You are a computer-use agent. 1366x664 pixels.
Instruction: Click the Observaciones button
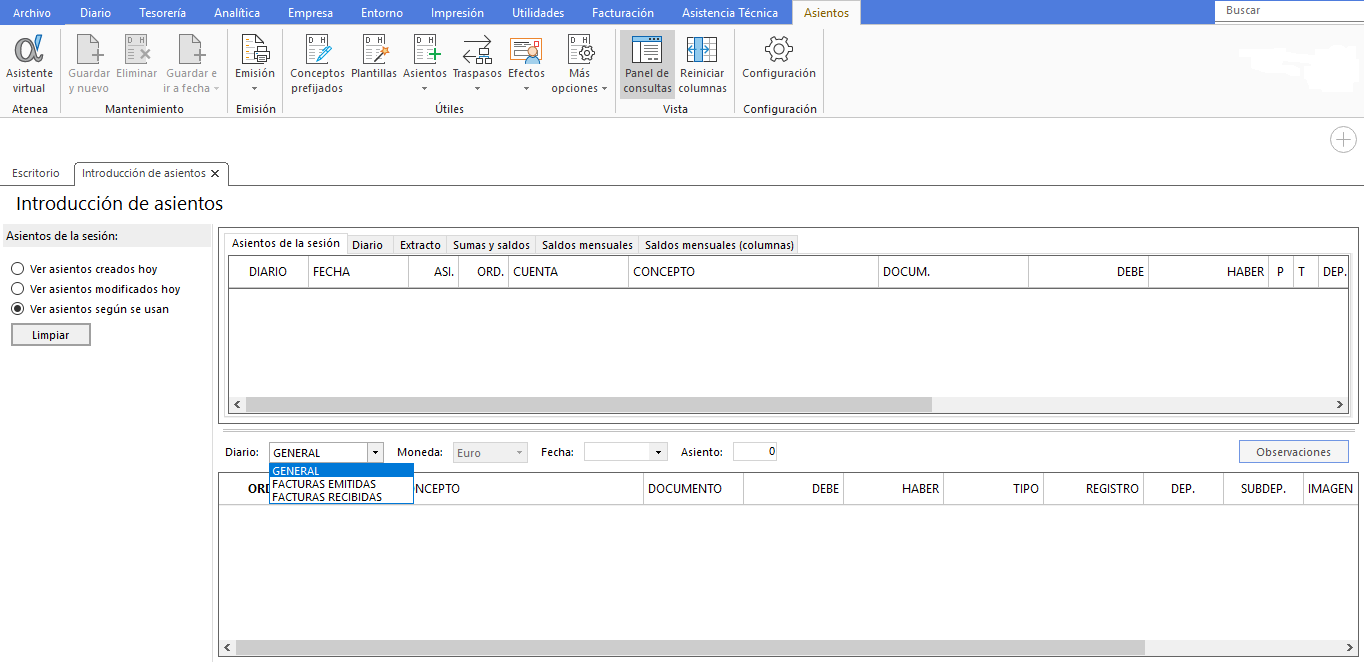pos(1293,452)
